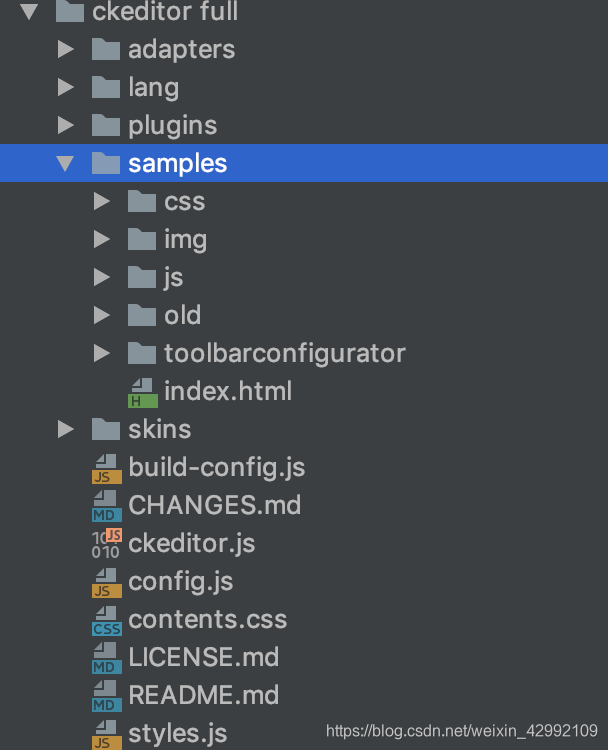Expand the lang folder arrow
This screenshot has width=608, height=750.
click(x=66, y=87)
